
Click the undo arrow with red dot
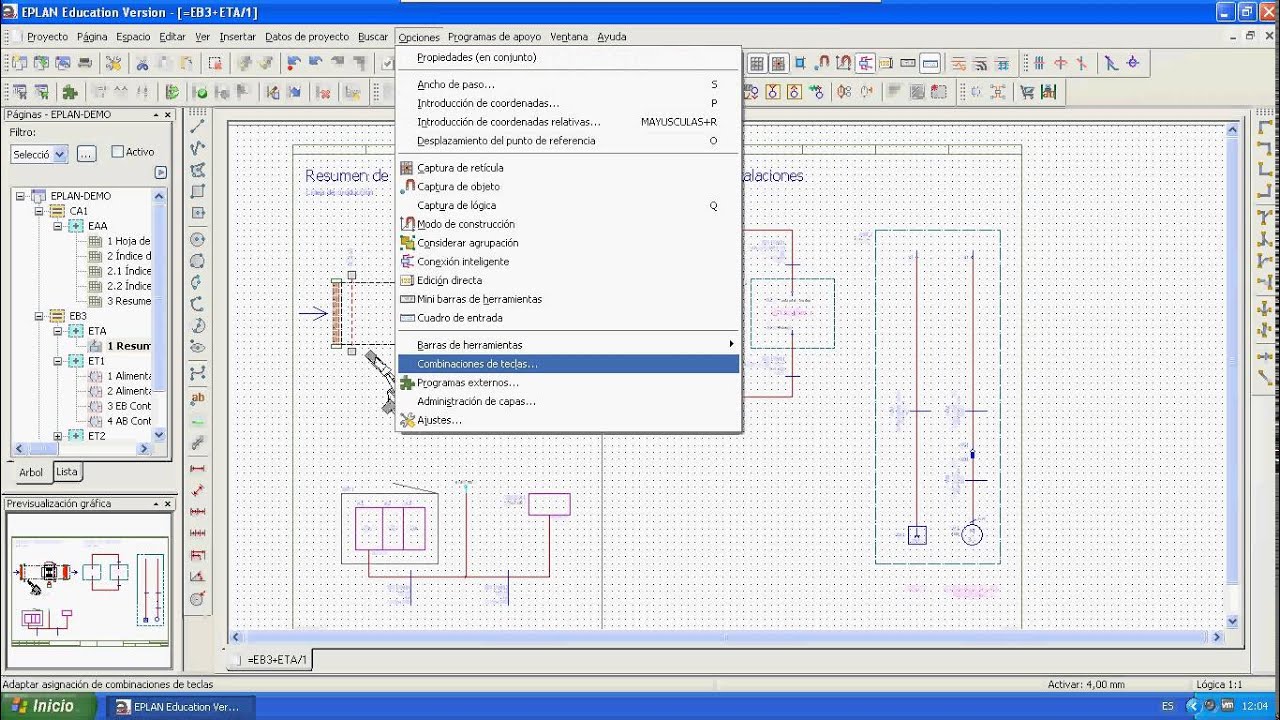coord(294,63)
